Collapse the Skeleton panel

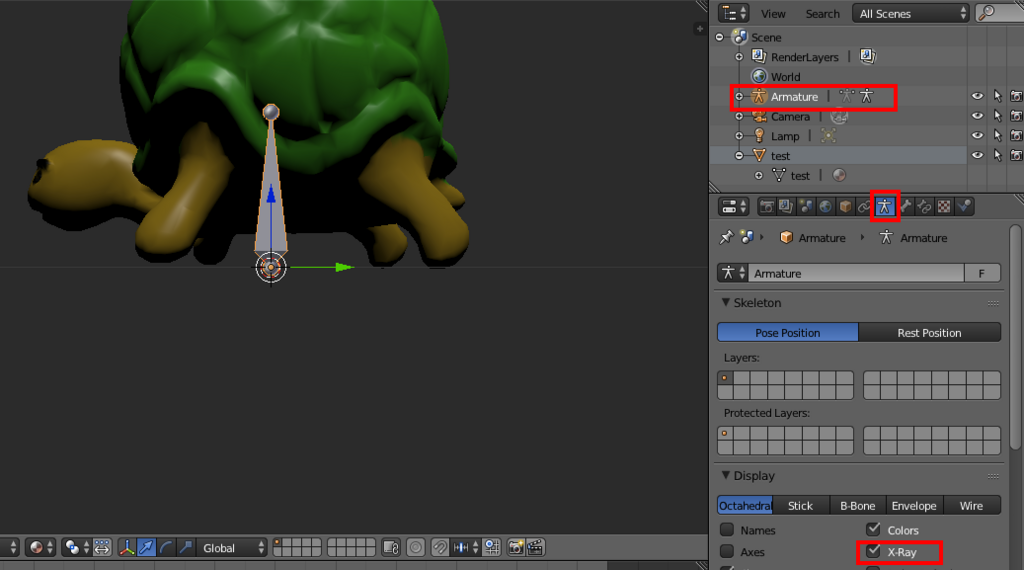726,302
